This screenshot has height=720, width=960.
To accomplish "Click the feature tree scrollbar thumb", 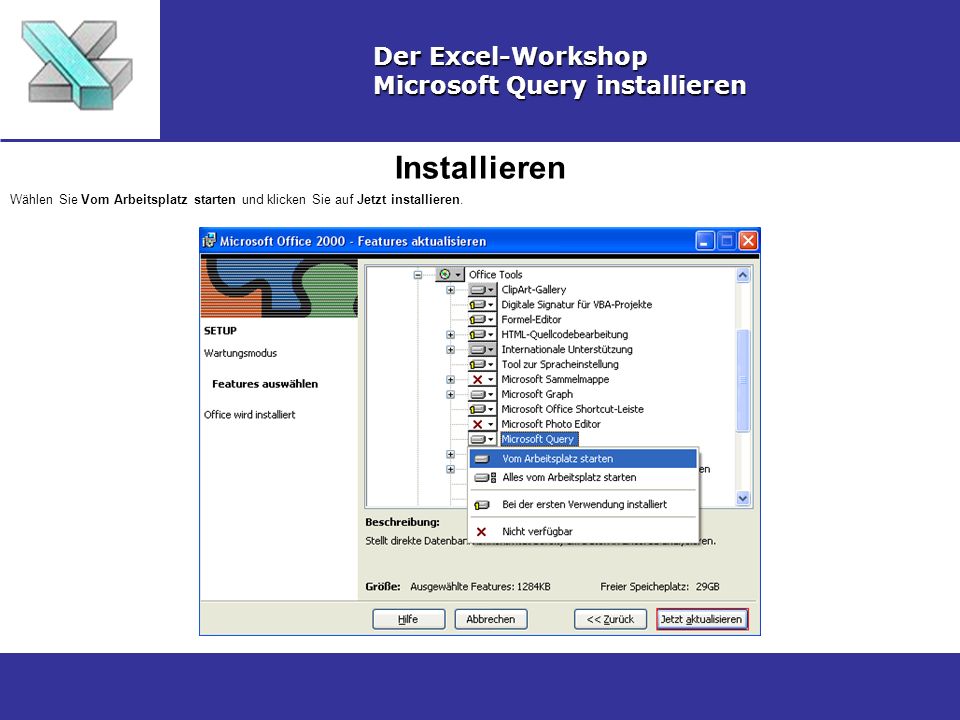I will 743,380.
